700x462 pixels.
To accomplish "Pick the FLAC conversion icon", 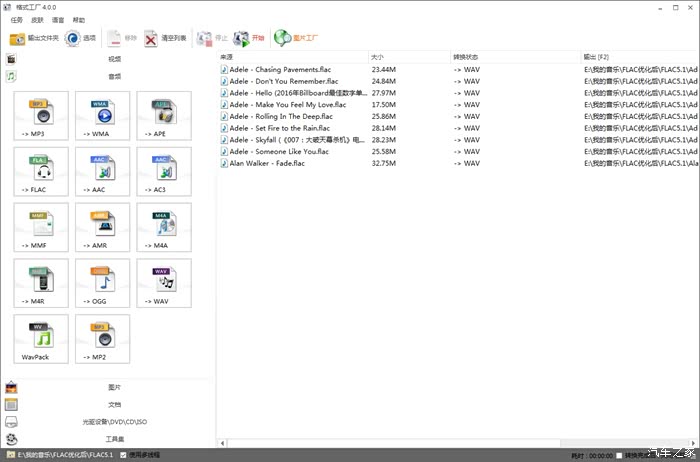I will pos(42,172).
